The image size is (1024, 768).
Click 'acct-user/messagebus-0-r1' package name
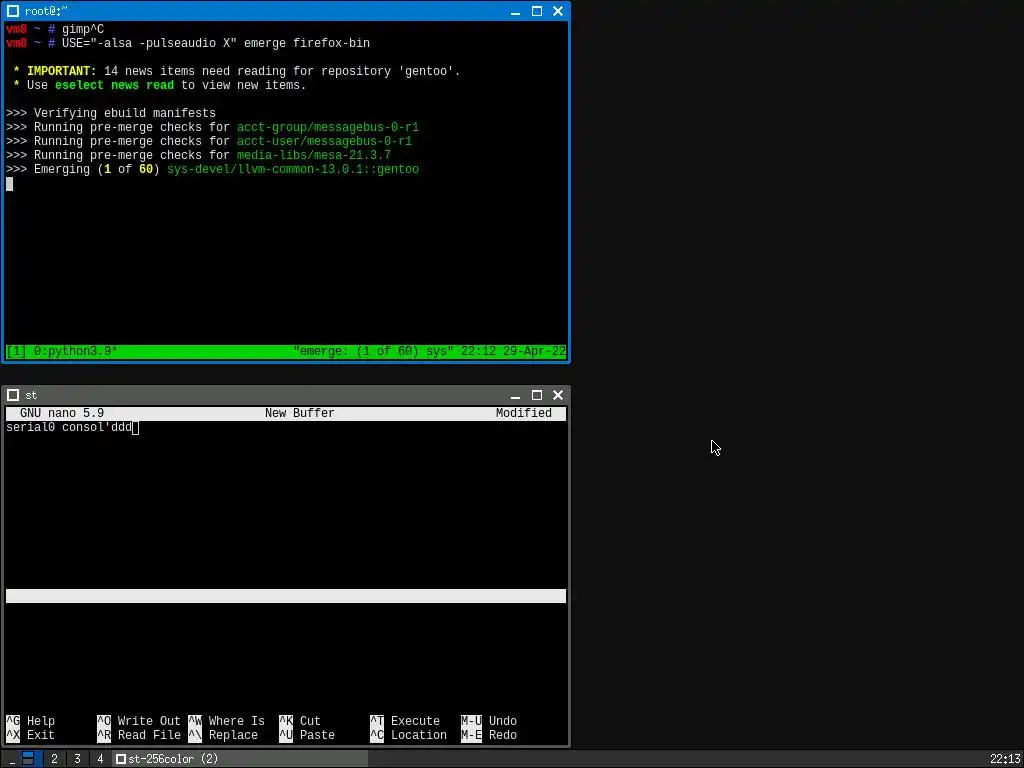pyautogui.click(x=325, y=142)
